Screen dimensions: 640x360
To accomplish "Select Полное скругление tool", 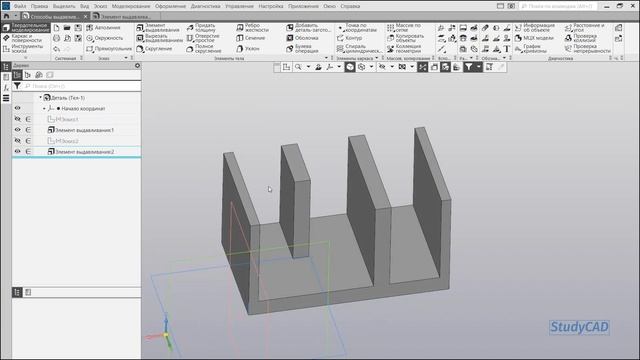I will (x=204, y=49).
